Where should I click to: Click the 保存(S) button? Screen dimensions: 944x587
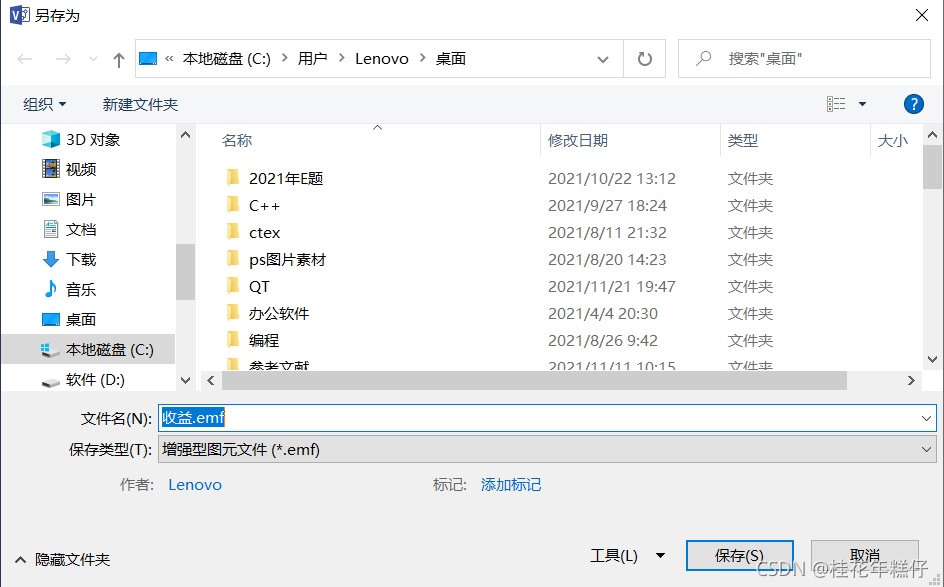point(739,556)
